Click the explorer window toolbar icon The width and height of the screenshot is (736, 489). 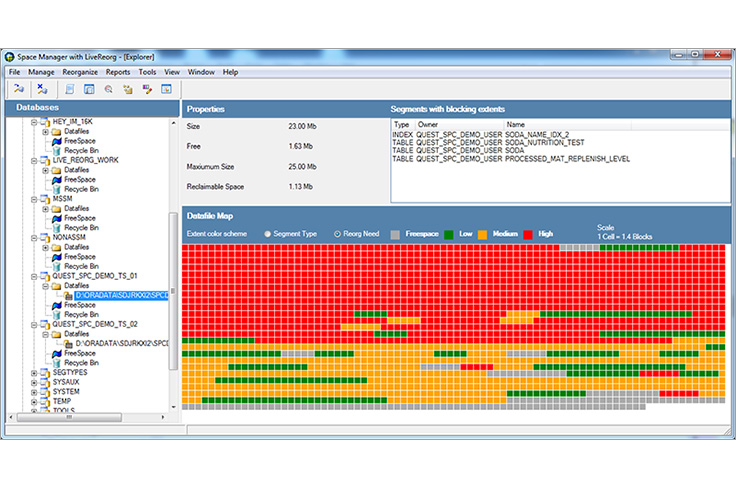point(89,89)
